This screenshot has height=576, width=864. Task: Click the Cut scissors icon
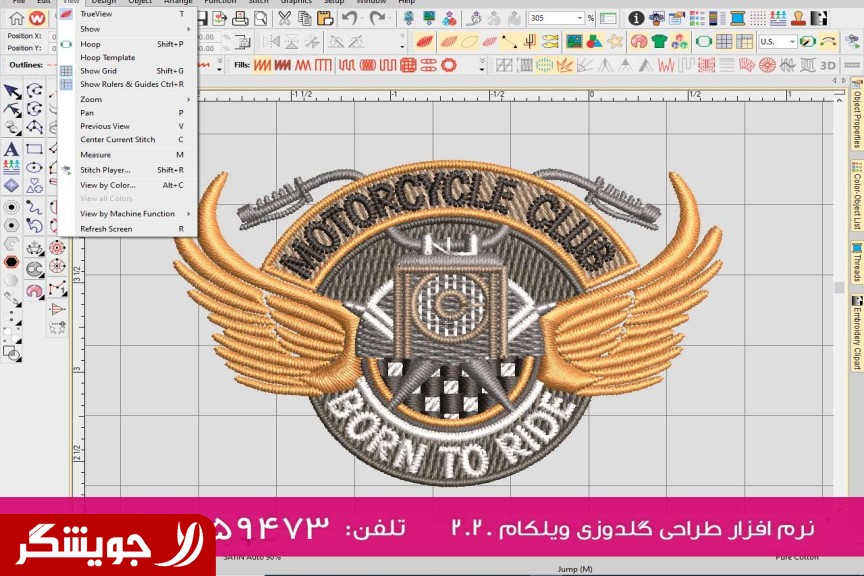[x=285, y=18]
